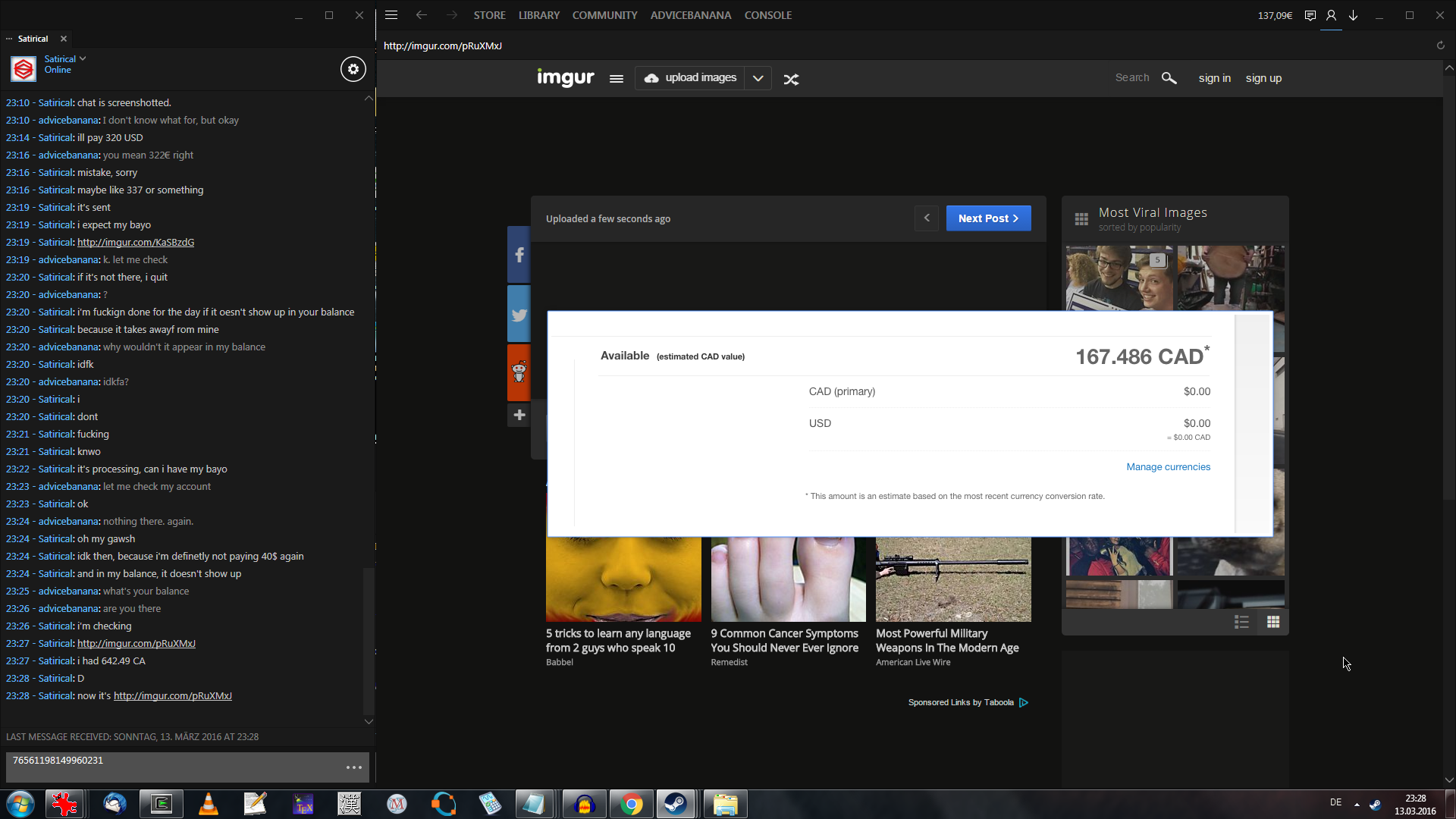
Task: Open Chrome from the taskbar
Action: tap(631, 804)
